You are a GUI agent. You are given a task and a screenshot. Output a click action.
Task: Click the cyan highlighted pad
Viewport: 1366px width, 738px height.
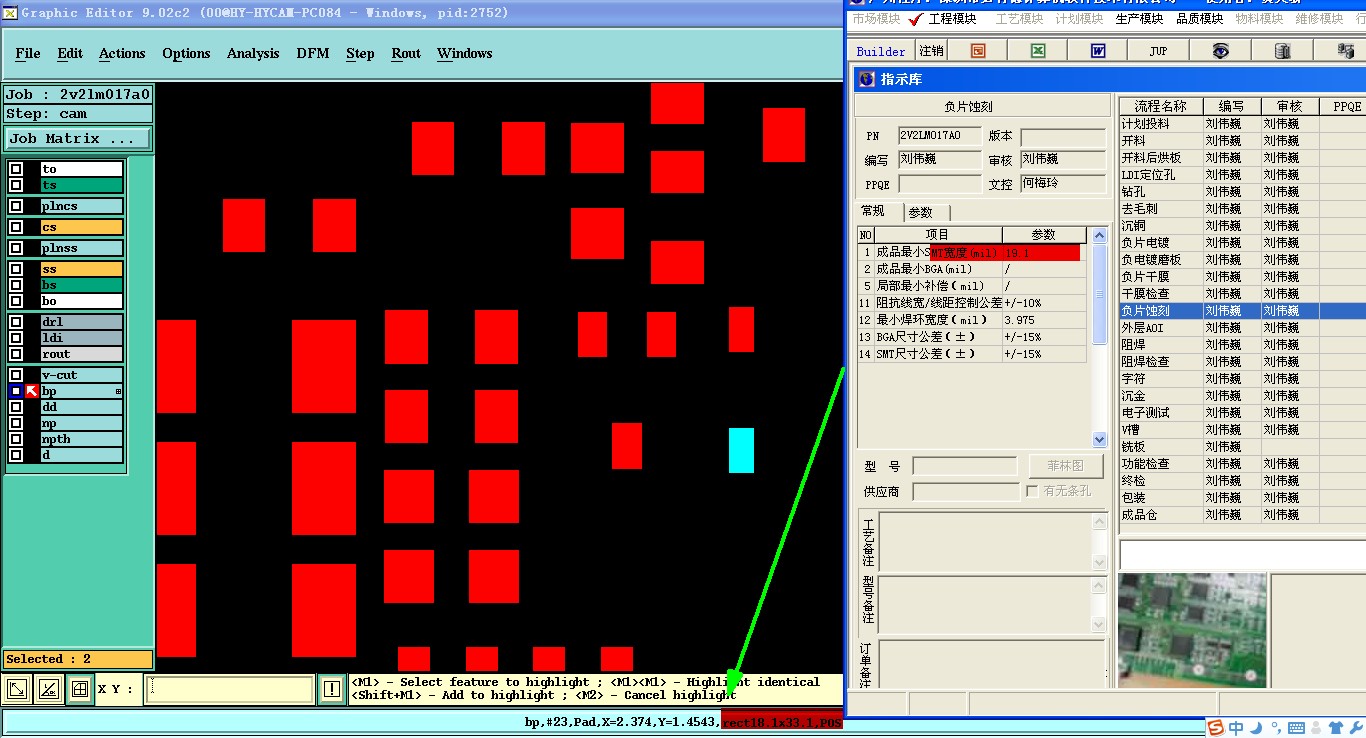pyautogui.click(x=741, y=450)
